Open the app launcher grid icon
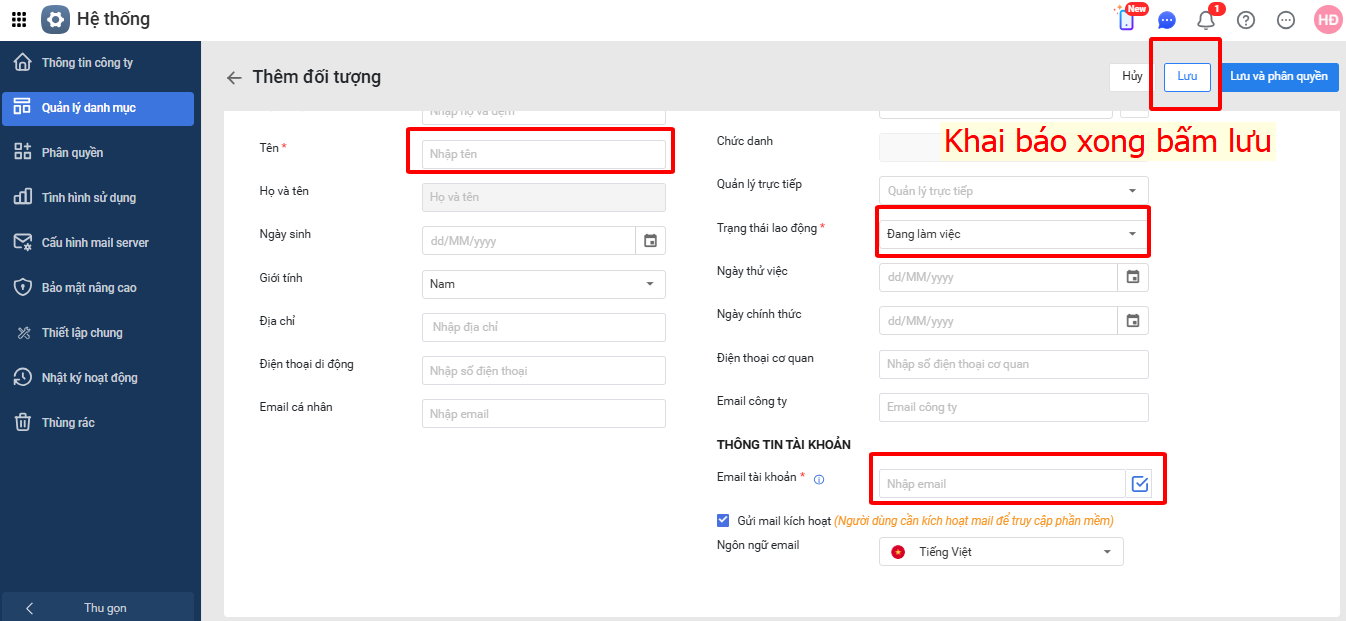This screenshot has width=1346, height=621. (x=19, y=19)
